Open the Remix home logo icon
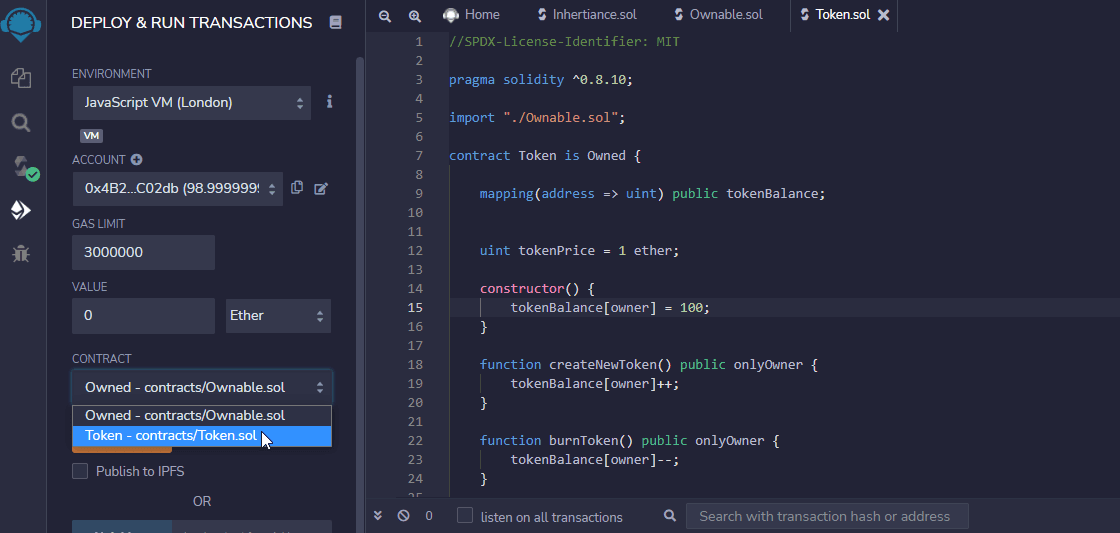The height and width of the screenshot is (533, 1120). pos(21,24)
